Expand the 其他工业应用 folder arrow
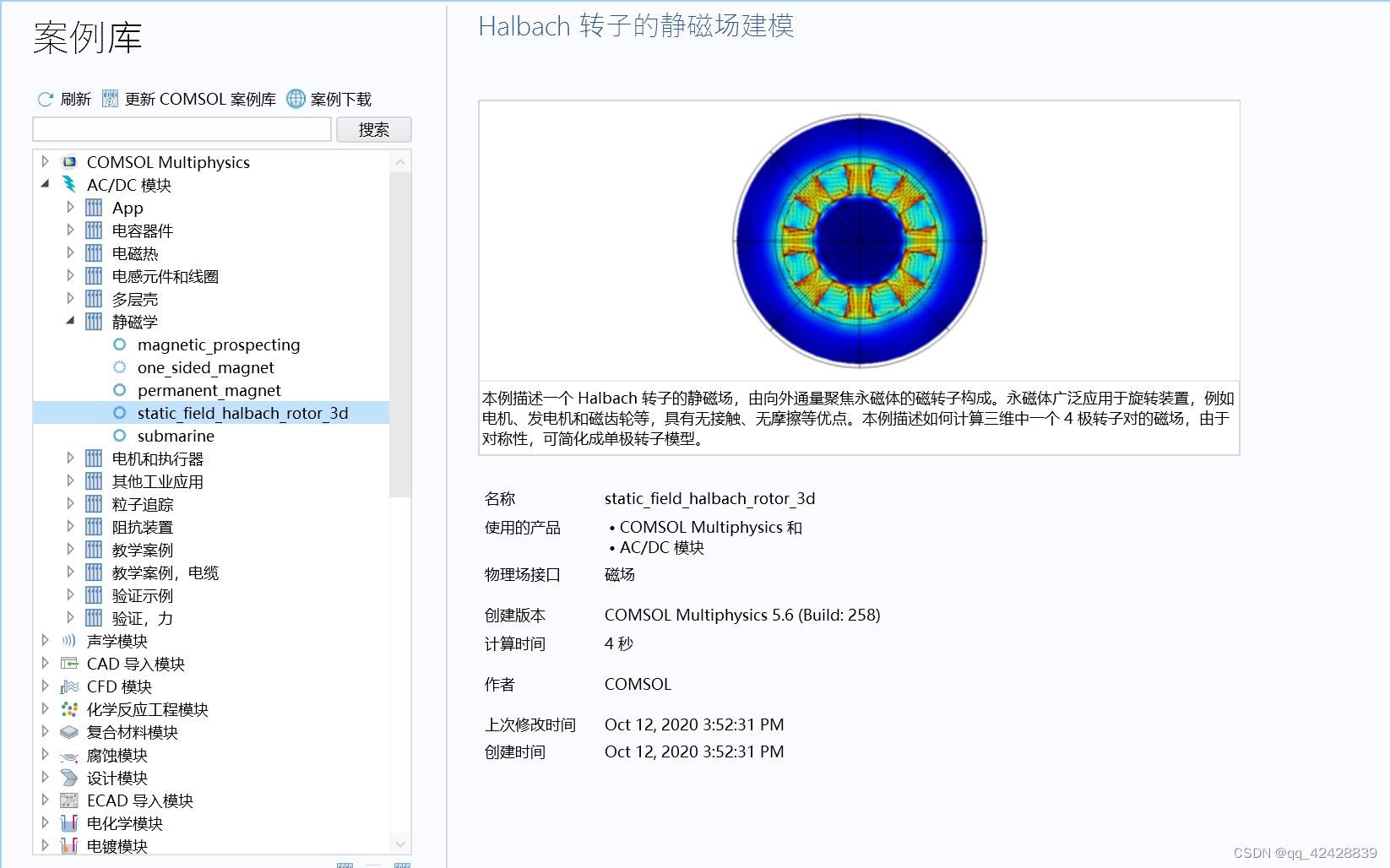This screenshot has width=1390, height=868. pos(71,480)
